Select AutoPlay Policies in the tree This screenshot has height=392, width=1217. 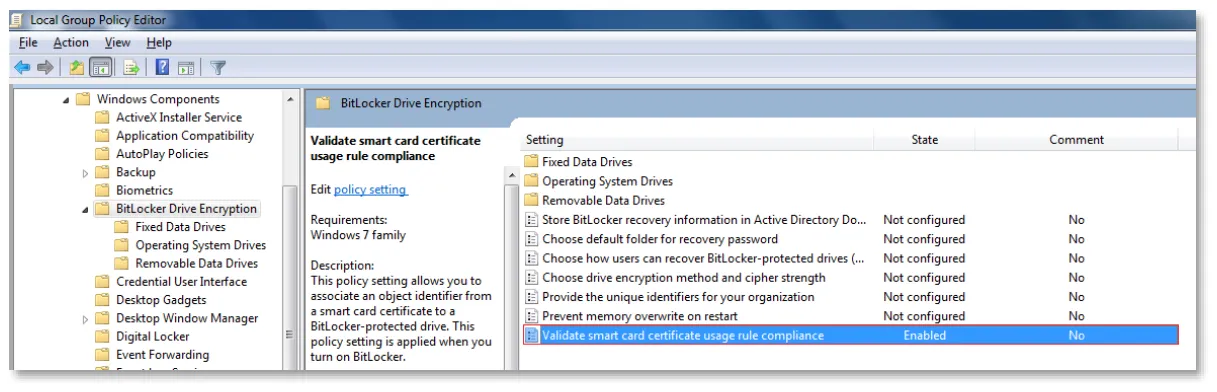tap(162, 154)
